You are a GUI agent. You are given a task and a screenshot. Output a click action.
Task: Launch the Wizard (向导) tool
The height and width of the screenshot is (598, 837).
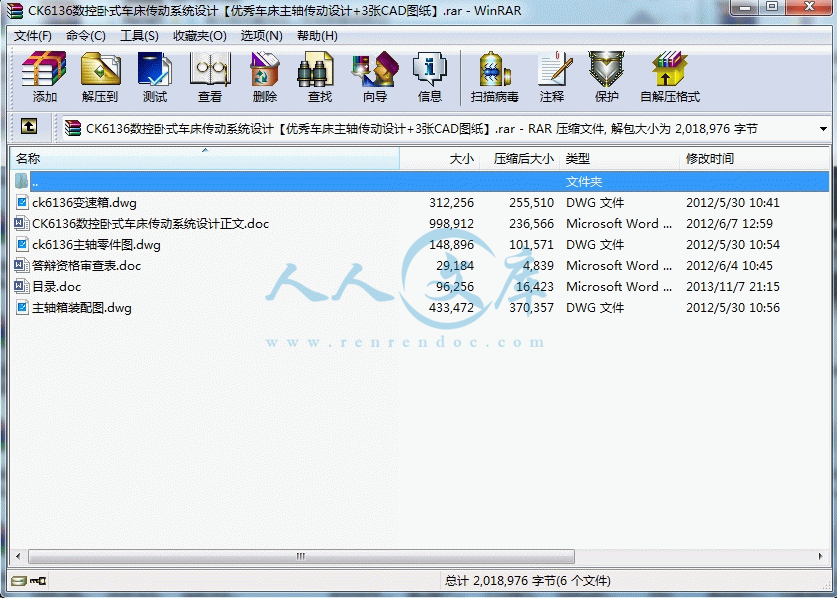point(375,69)
